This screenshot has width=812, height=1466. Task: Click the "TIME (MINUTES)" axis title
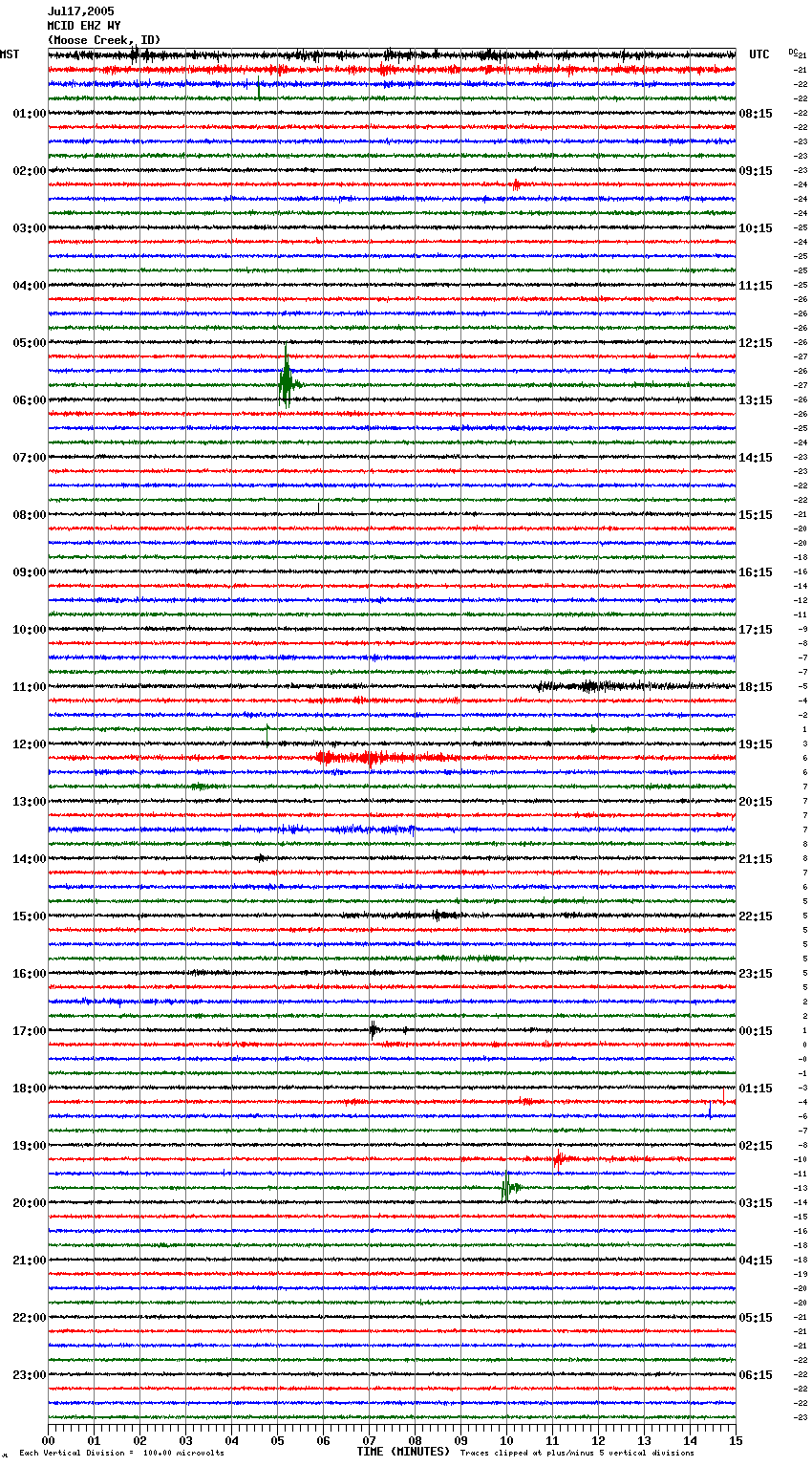pos(403,1452)
